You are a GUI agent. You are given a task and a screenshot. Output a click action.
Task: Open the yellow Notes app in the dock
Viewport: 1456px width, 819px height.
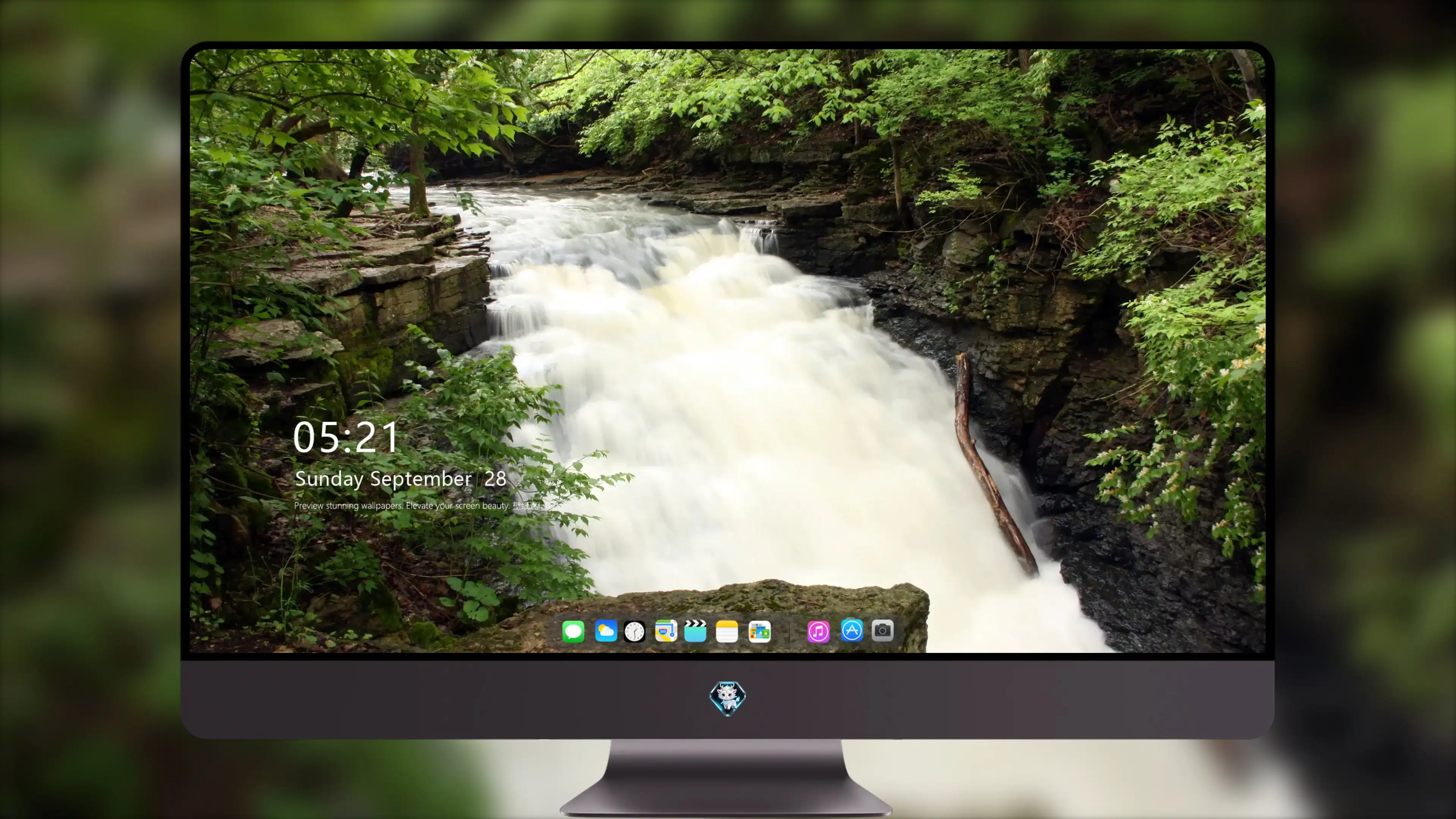727,631
